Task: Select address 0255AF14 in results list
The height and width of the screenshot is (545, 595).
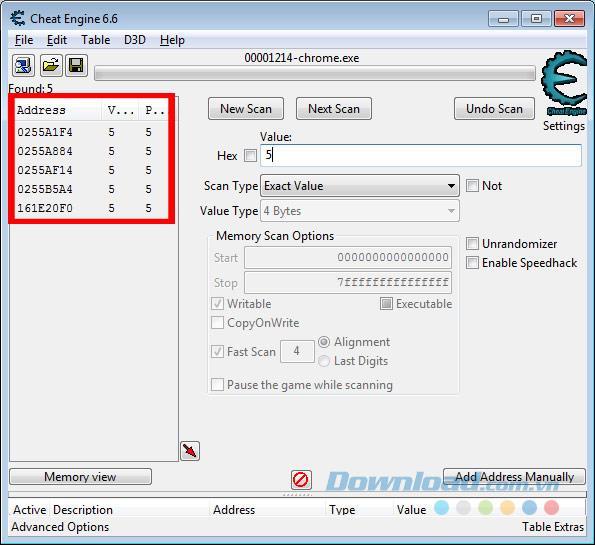Action: 91,170
